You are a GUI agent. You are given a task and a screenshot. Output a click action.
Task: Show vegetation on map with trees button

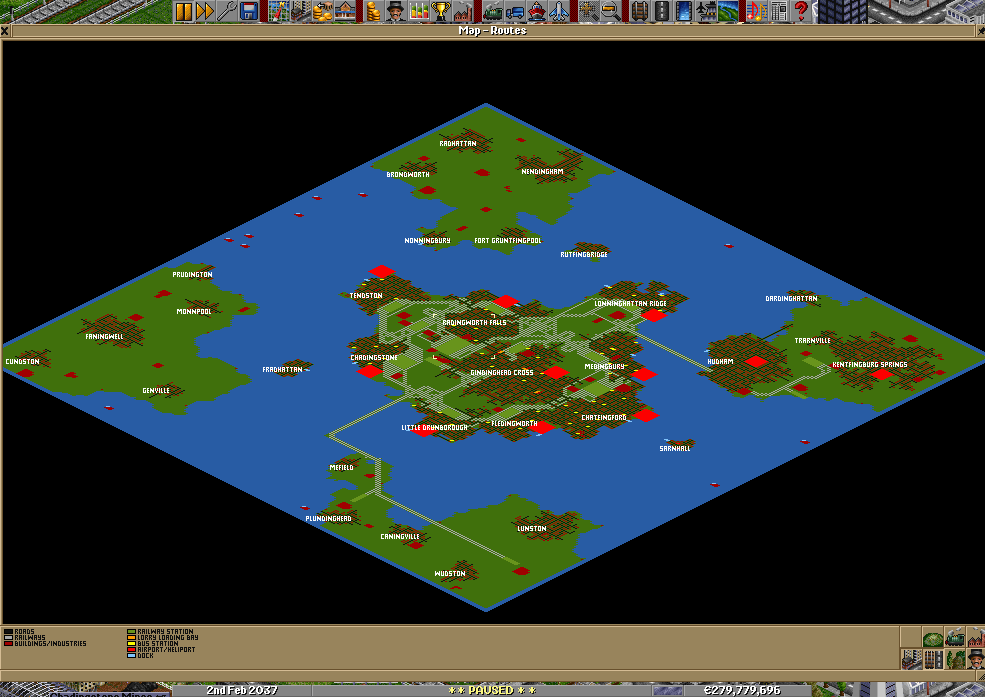[x=955, y=659]
